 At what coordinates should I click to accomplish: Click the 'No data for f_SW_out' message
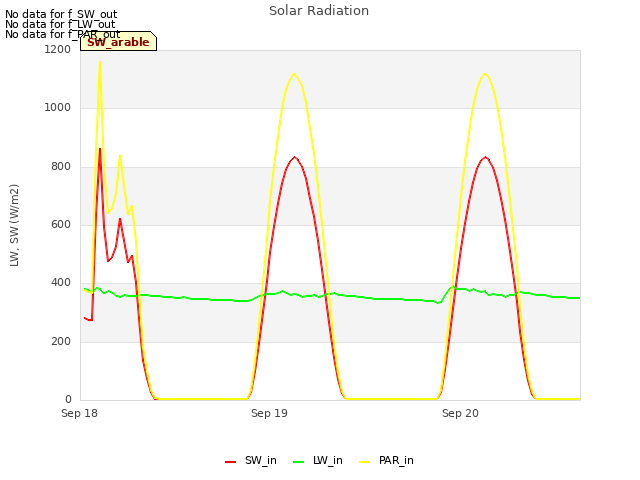(x=61, y=14)
